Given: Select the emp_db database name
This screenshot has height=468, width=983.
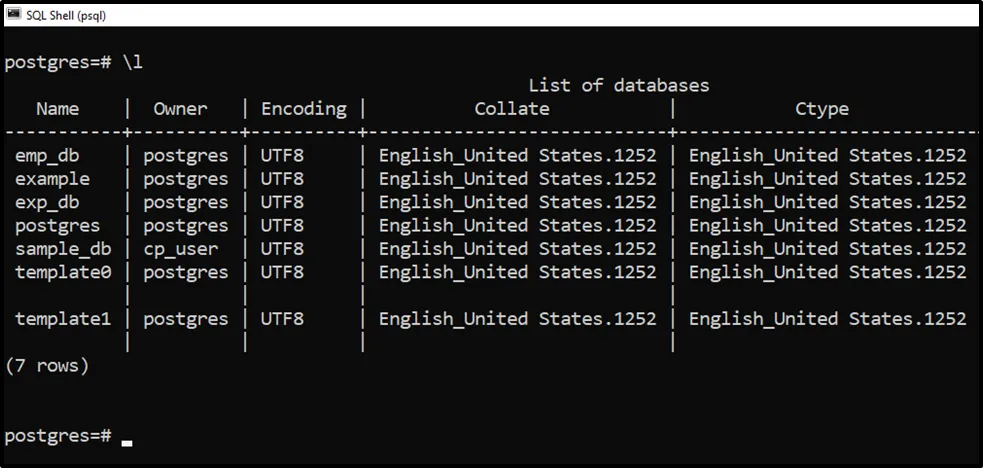Looking at the screenshot, I should [47, 155].
